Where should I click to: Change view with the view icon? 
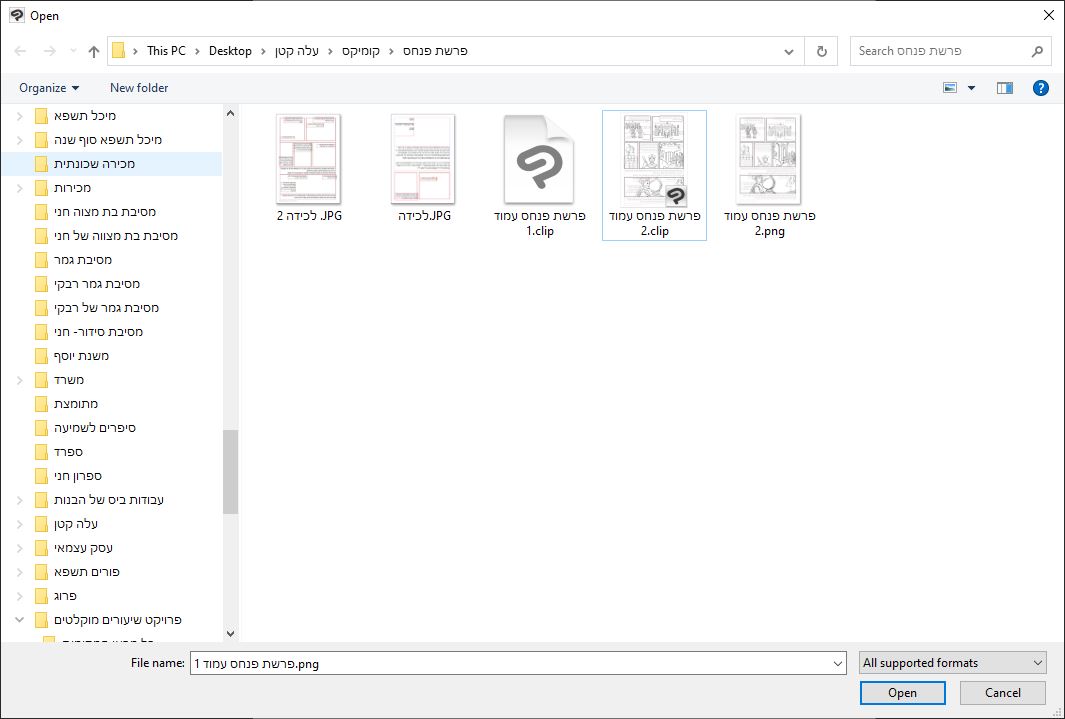[x=950, y=88]
